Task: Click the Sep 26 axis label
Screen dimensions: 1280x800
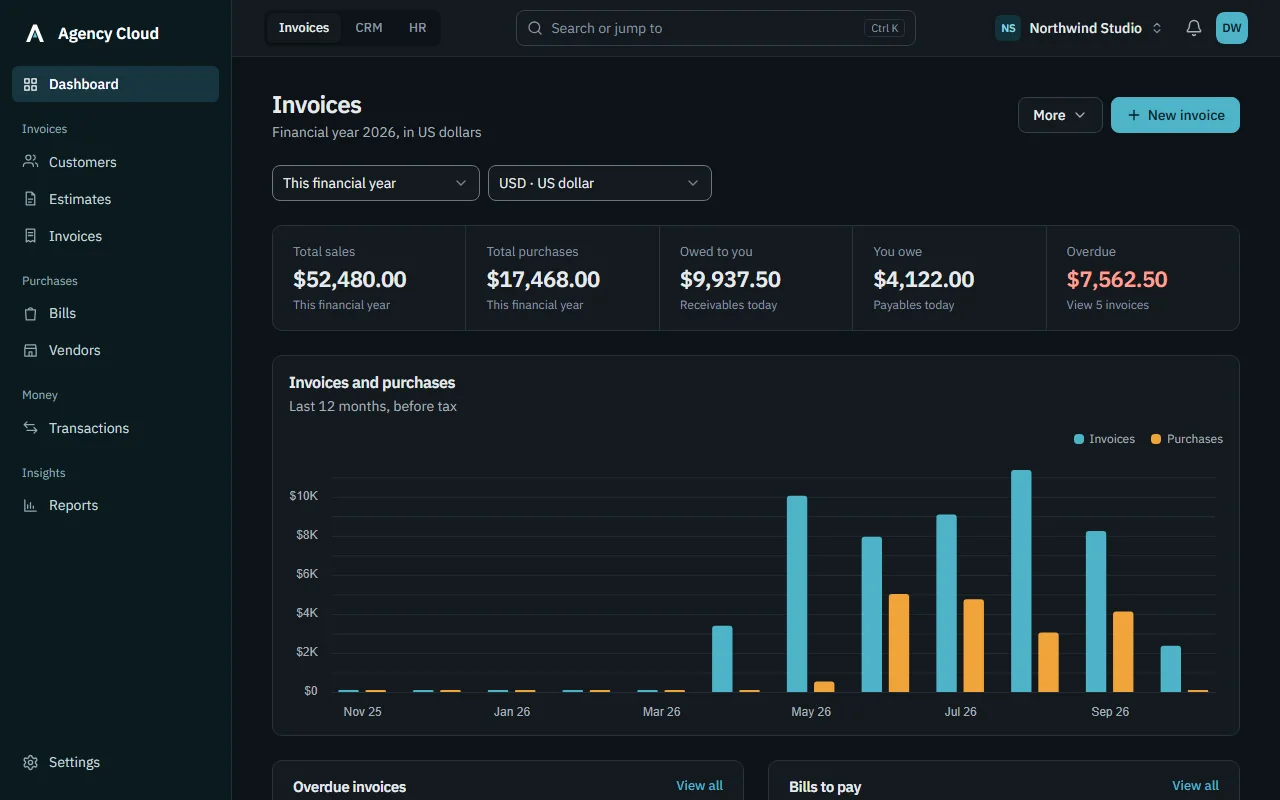Action: coord(1110,712)
